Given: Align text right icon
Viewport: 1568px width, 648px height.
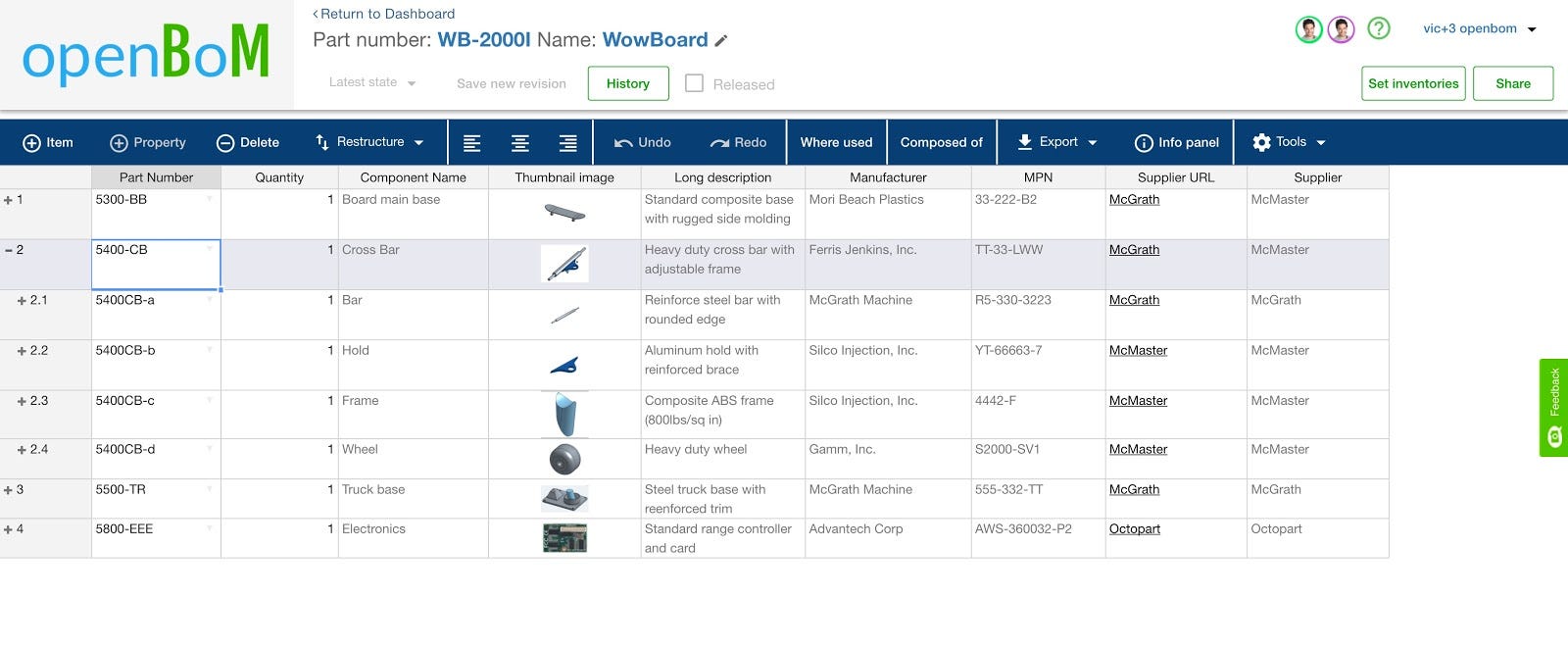Looking at the screenshot, I should coord(568,143).
